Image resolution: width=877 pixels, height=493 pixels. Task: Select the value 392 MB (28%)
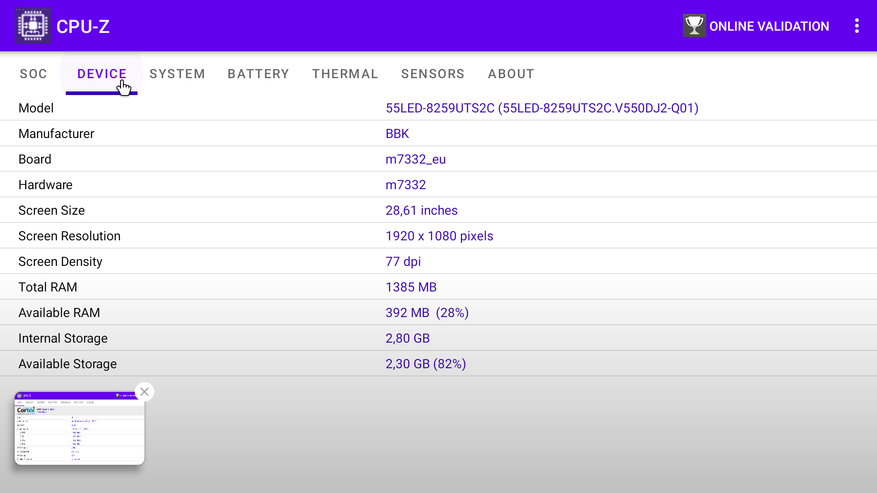pyautogui.click(x=427, y=313)
